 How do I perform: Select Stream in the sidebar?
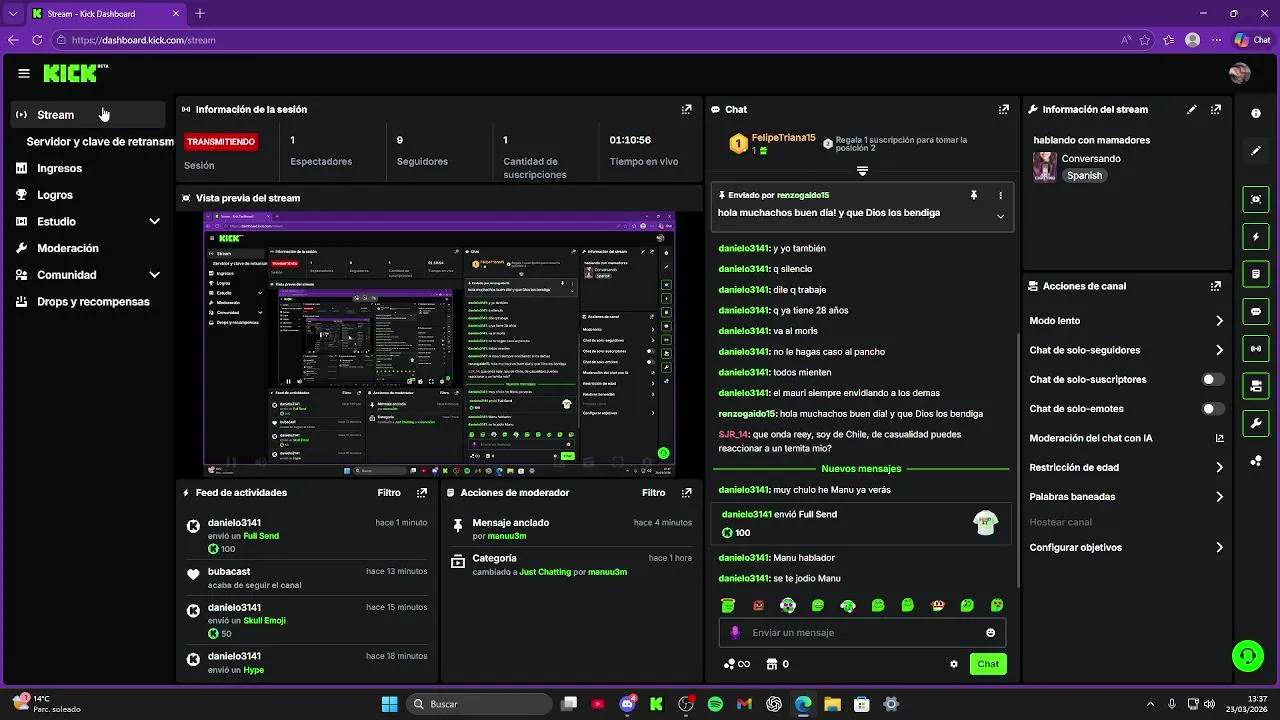point(88,115)
